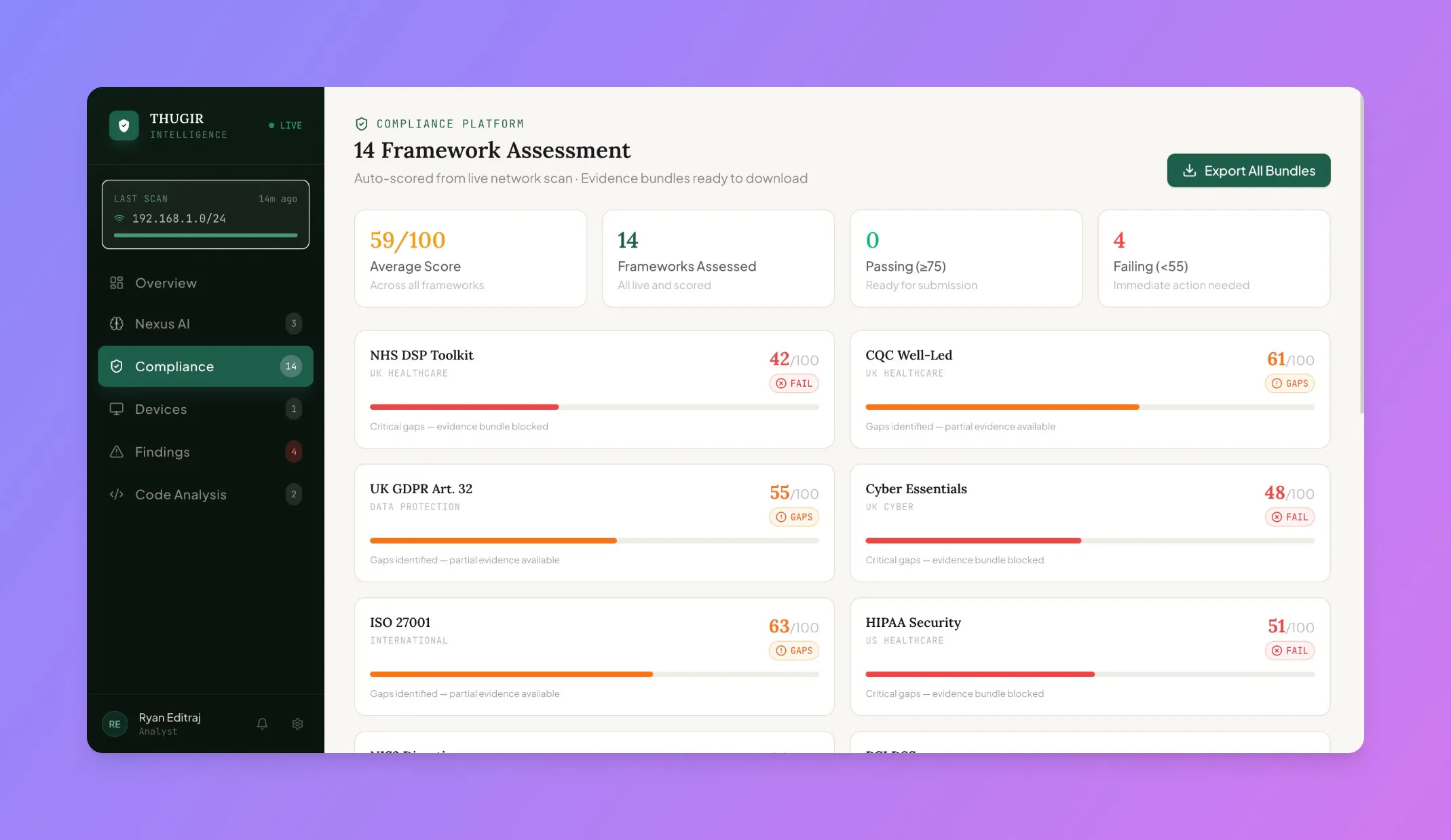Click the 59/100 Average Score card

[470, 259]
